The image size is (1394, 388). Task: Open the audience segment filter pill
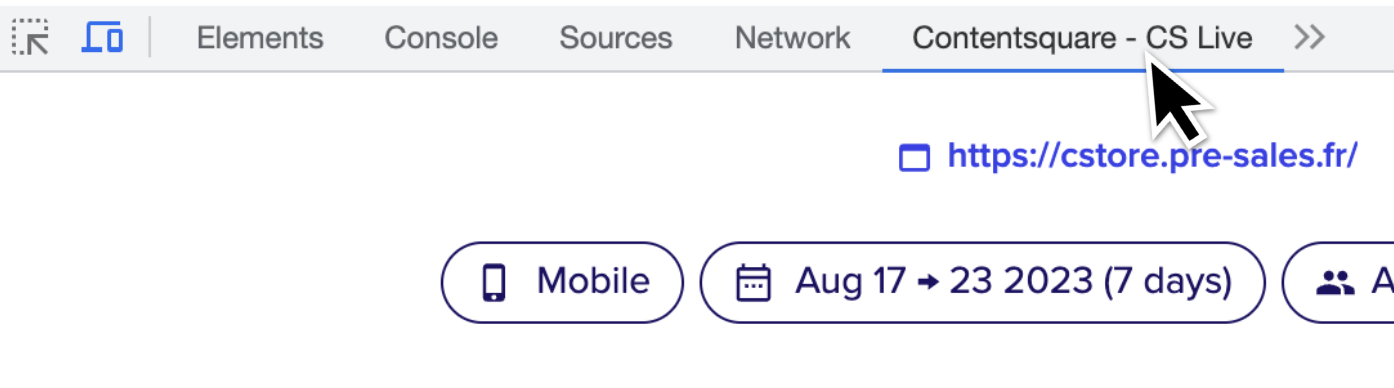1338,282
